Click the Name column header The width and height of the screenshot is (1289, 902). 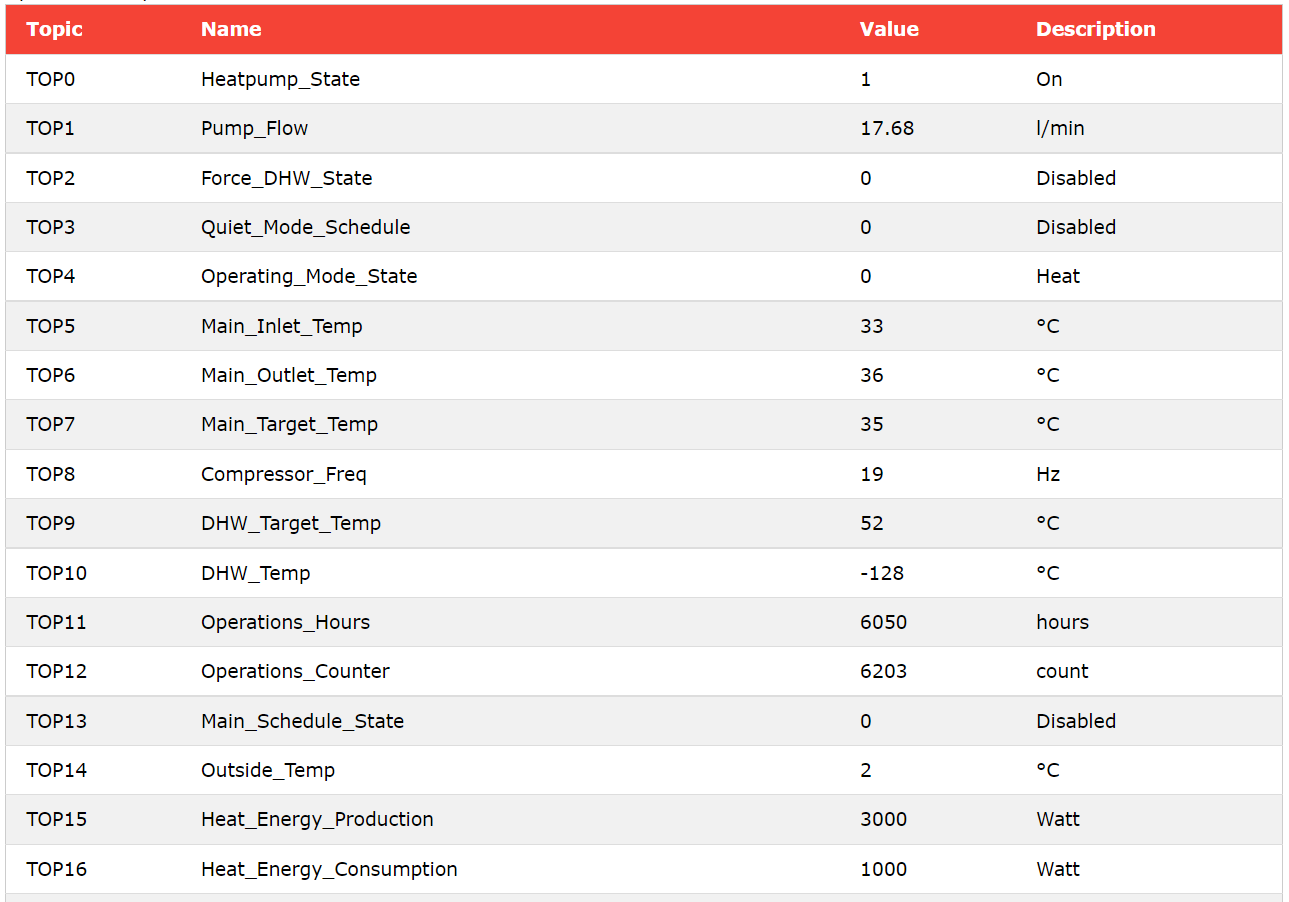pyautogui.click(x=231, y=29)
